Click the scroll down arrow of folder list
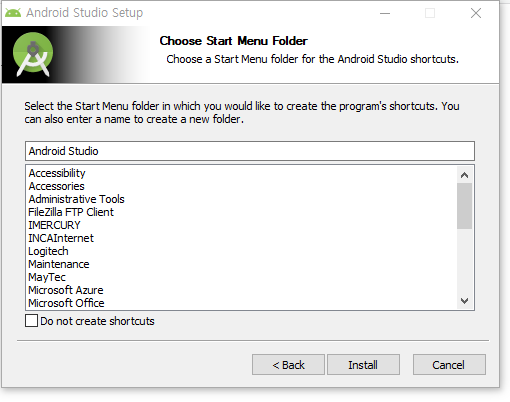The width and height of the screenshot is (510, 402). (x=464, y=301)
